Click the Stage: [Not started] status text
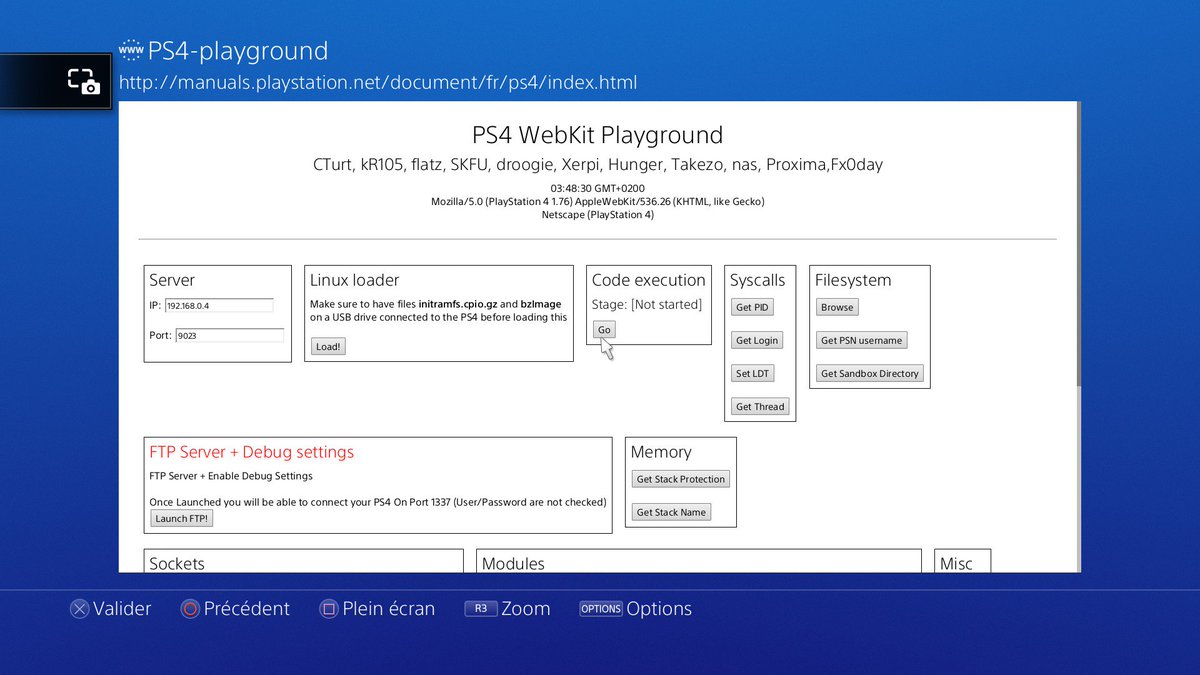 647,304
